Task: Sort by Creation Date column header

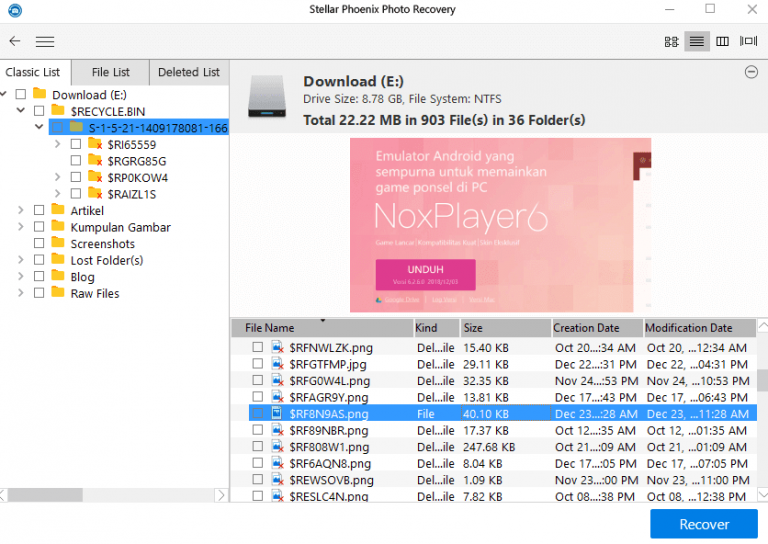Action: (597, 328)
